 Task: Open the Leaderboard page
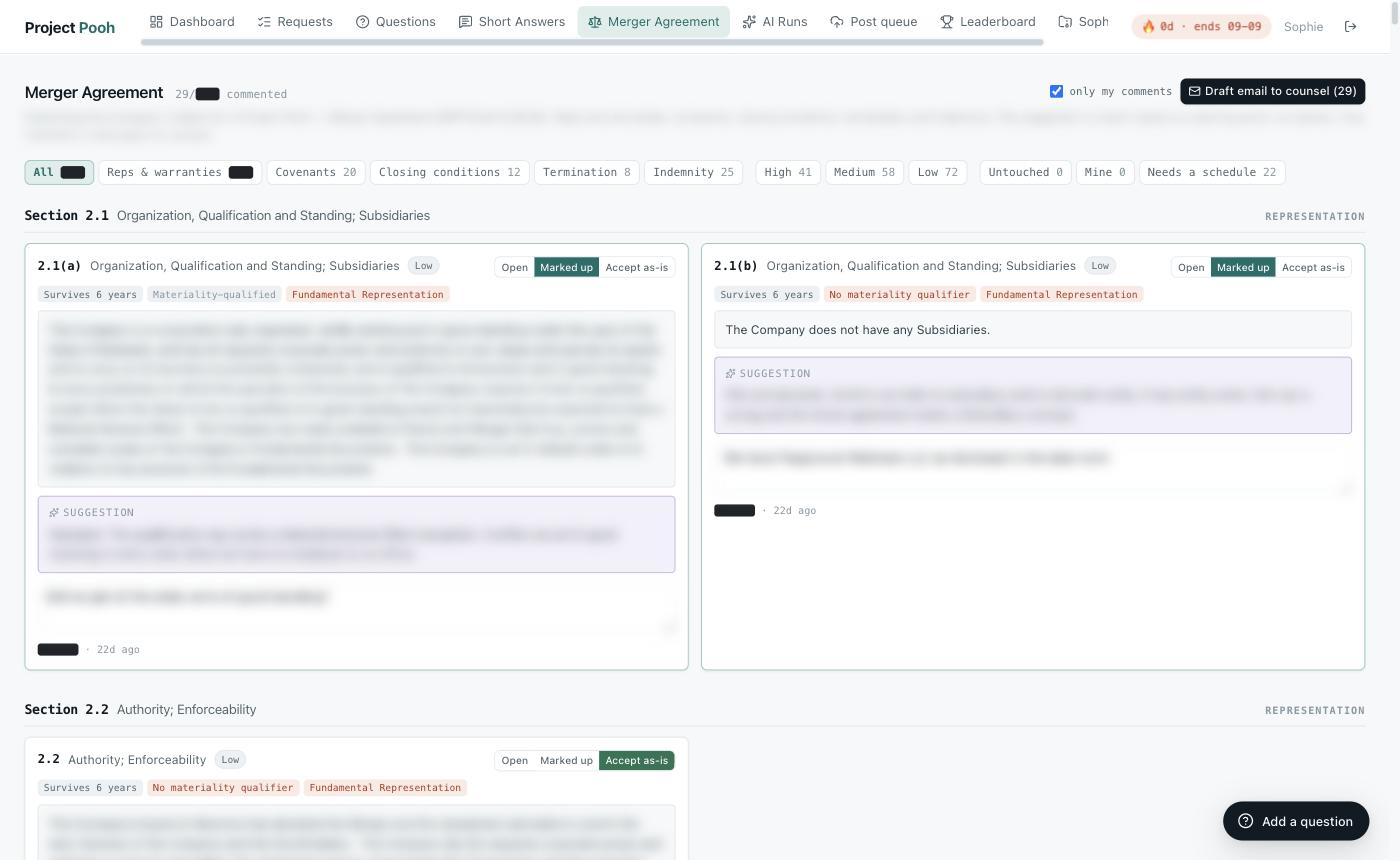point(988,21)
